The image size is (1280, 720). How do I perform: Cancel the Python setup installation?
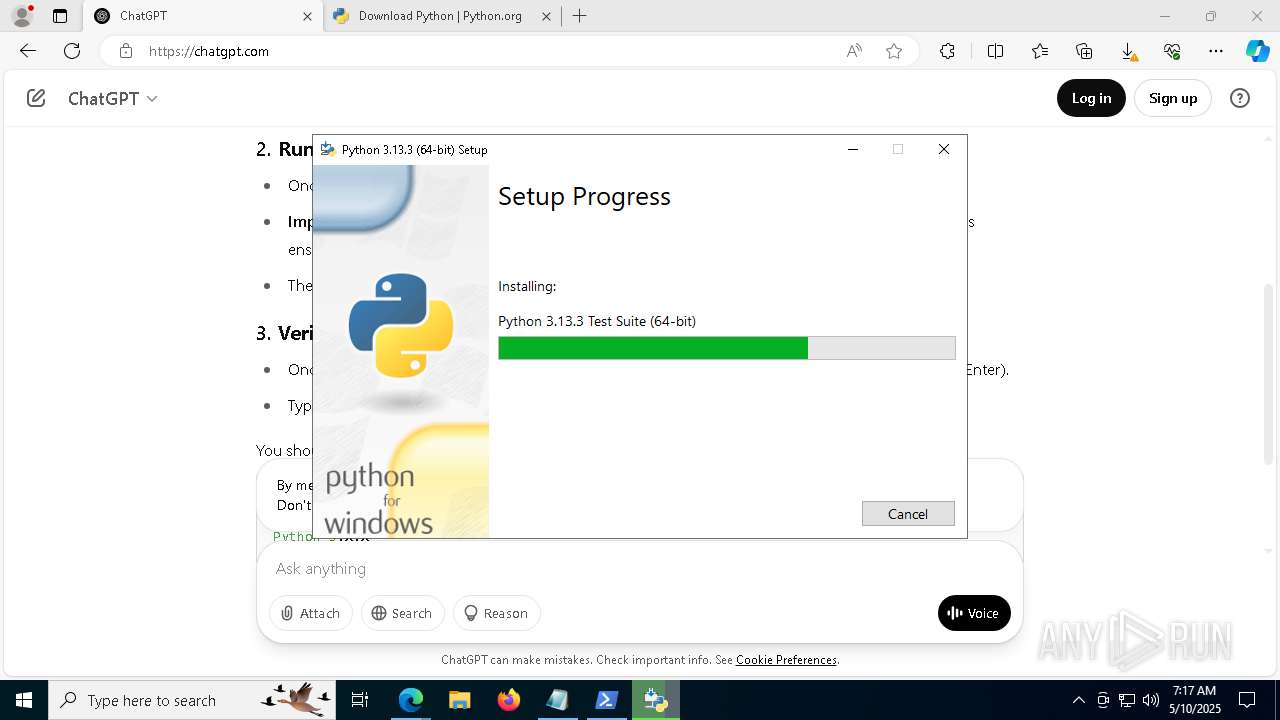tap(908, 513)
